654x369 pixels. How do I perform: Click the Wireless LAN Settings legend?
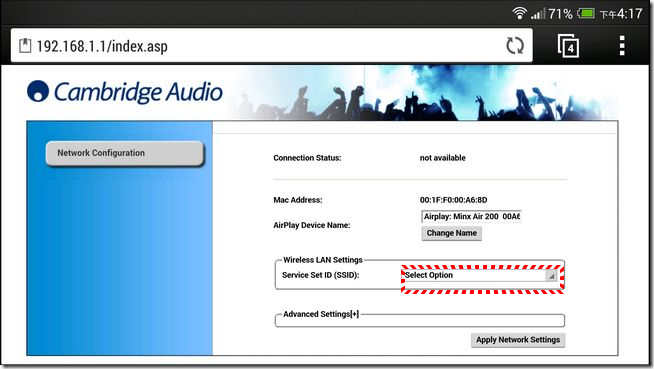click(323, 260)
